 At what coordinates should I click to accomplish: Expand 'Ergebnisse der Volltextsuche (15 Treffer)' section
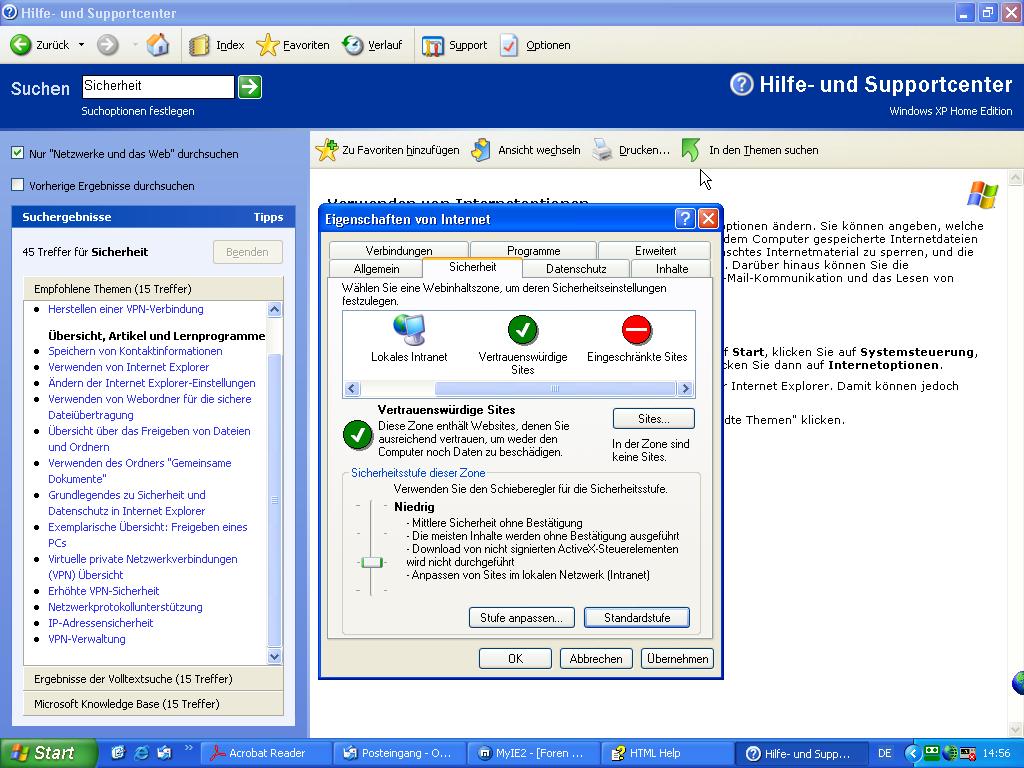pyautogui.click(x=153, y=679)
